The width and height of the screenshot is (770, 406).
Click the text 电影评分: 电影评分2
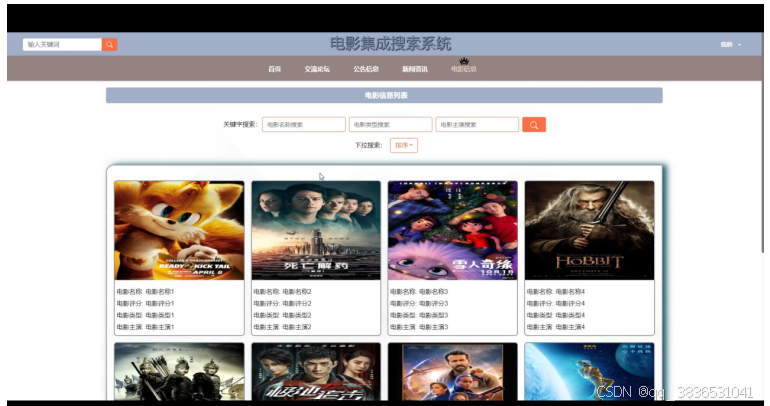(282, 303)
